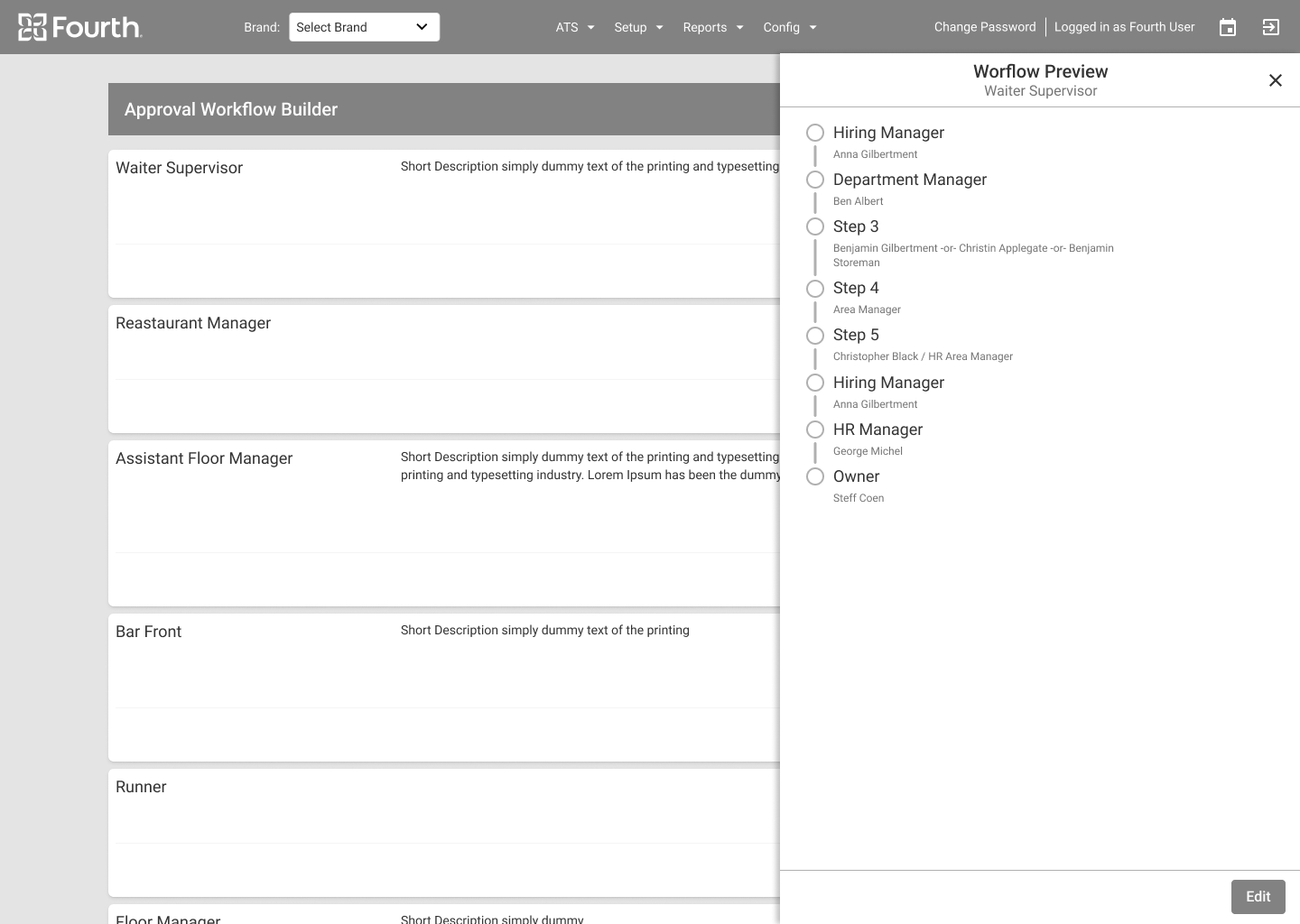Screen dimensions: 1300x924
Task: Close the Workflow Preview panel
Action: pos(1276,80)
